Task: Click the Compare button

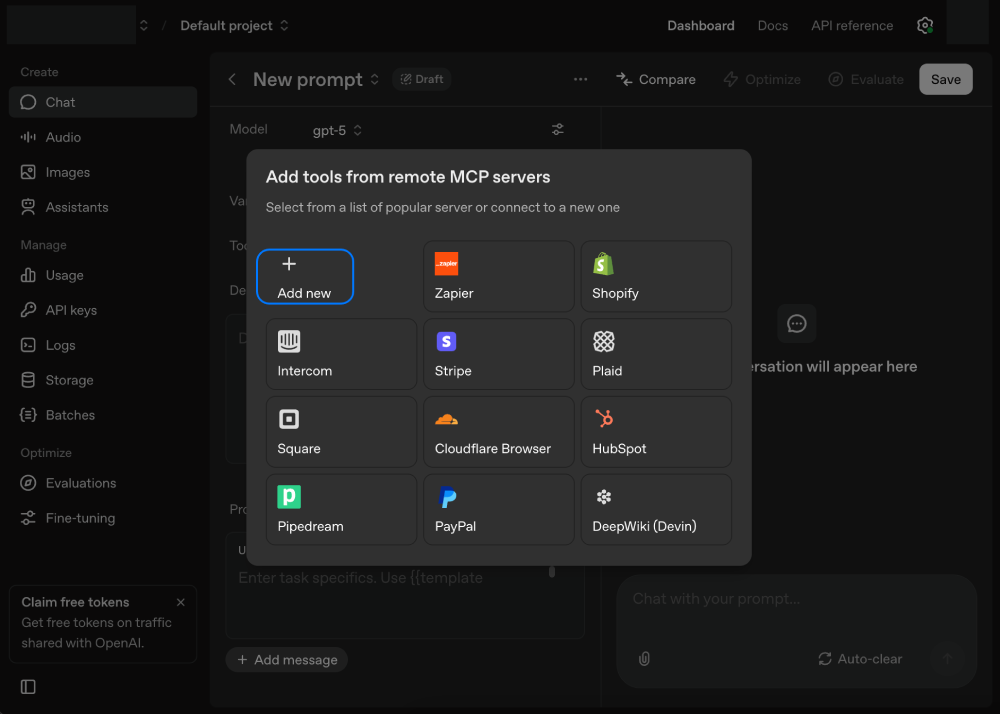Action: [x=656, y=79]
